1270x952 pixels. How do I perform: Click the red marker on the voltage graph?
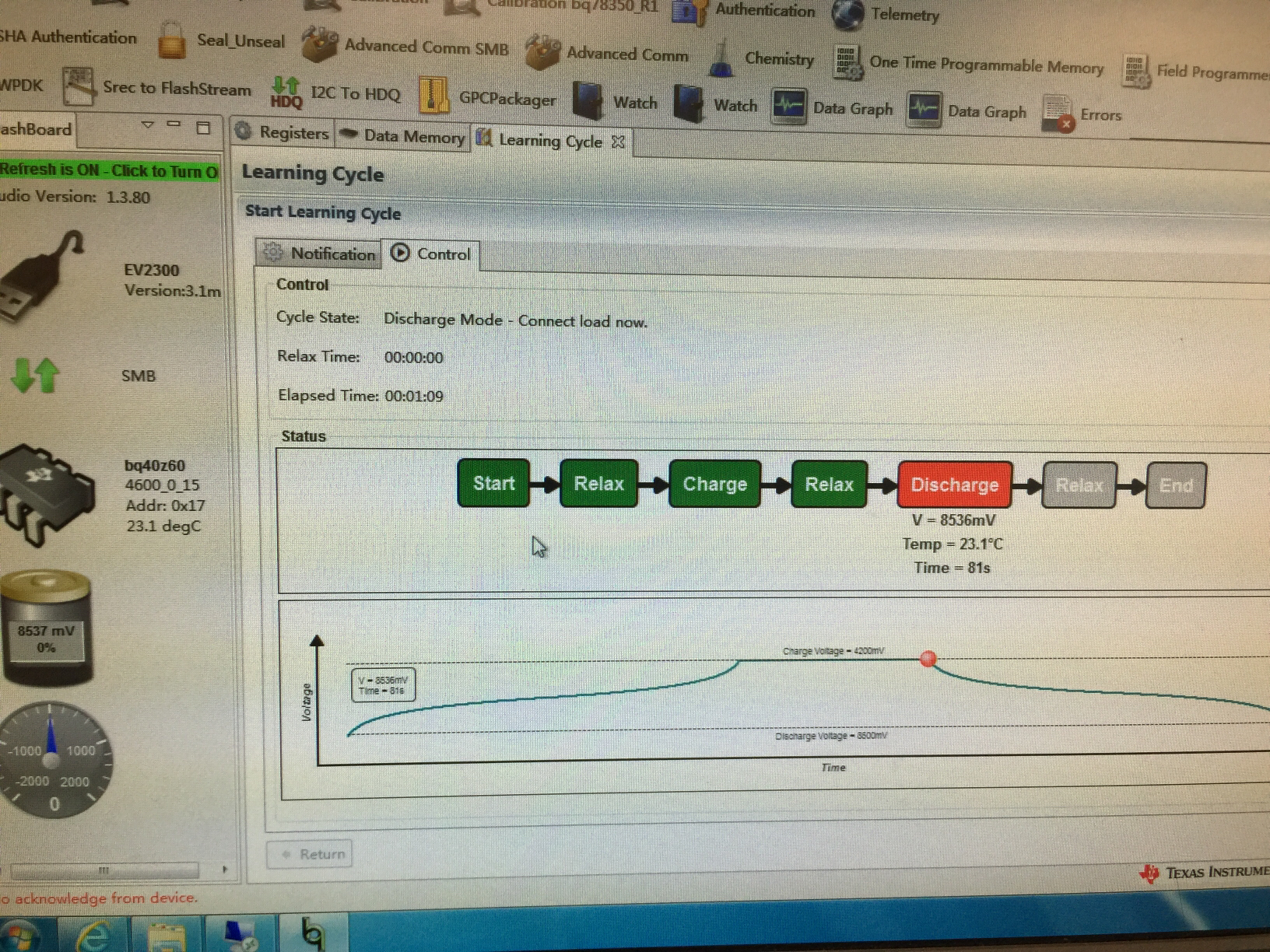(928, 660)
